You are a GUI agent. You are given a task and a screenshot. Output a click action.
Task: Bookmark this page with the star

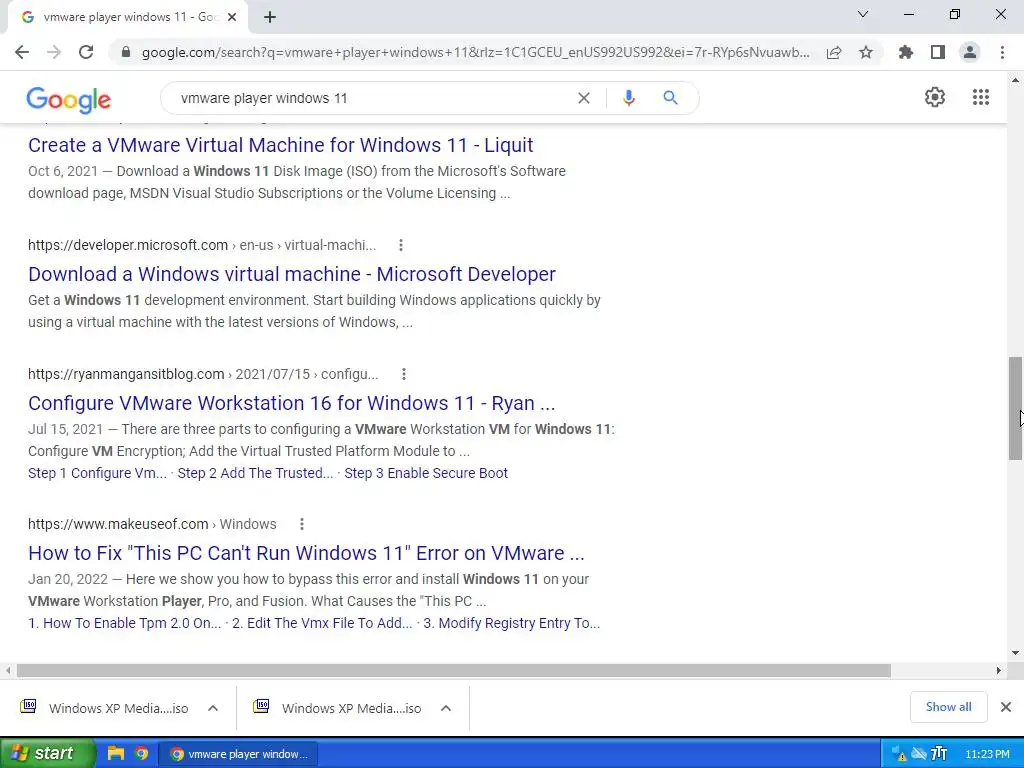866,52
